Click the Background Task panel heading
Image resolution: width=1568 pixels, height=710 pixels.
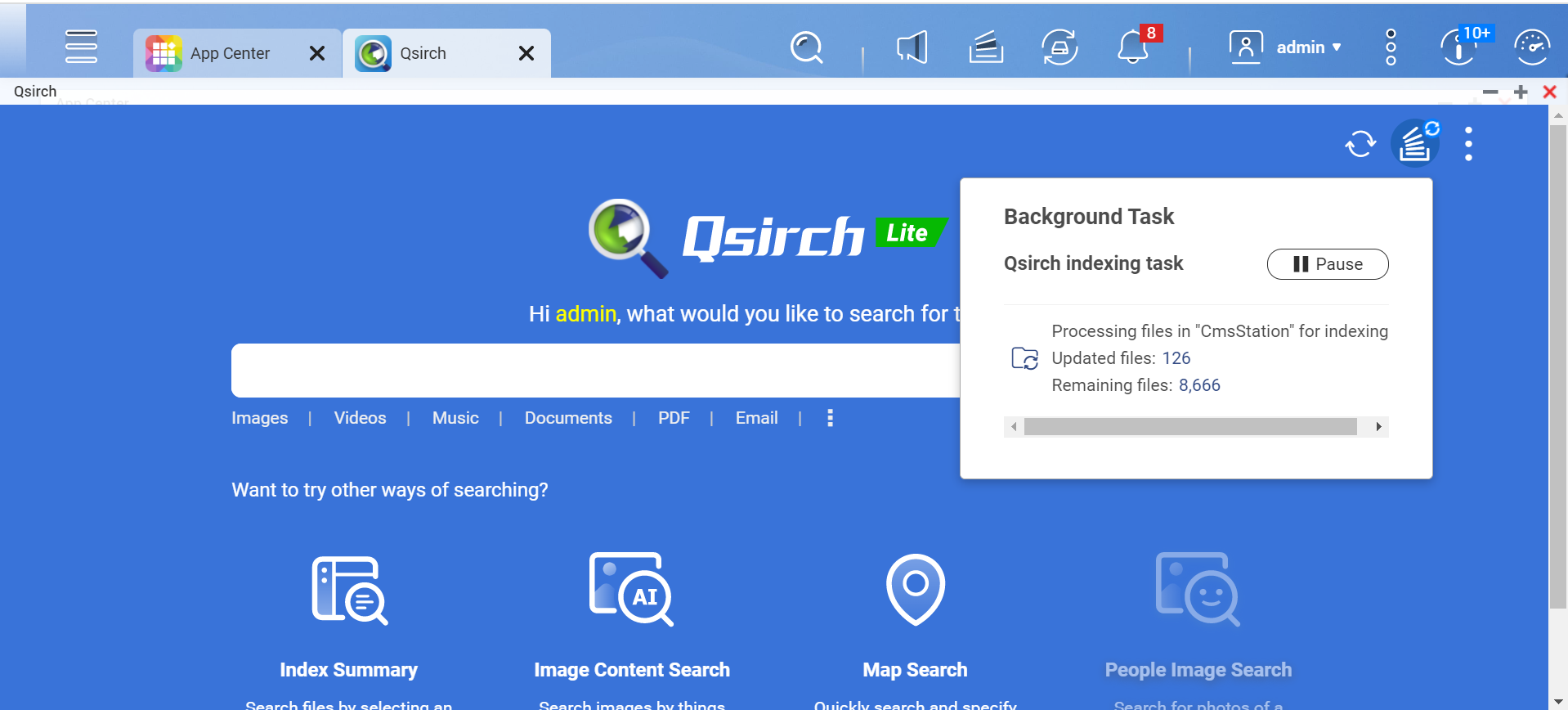pyautogui.click(x=1089, y=217)
